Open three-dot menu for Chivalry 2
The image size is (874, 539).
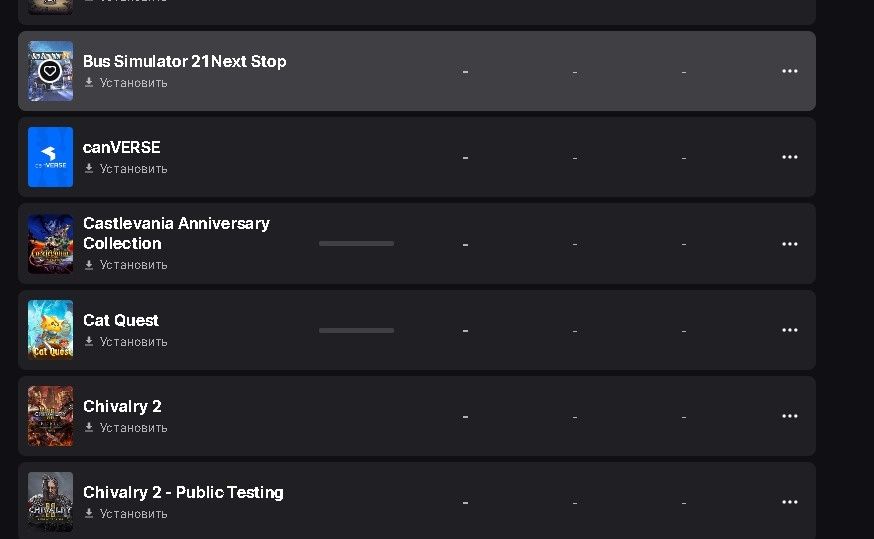point(789,416)
